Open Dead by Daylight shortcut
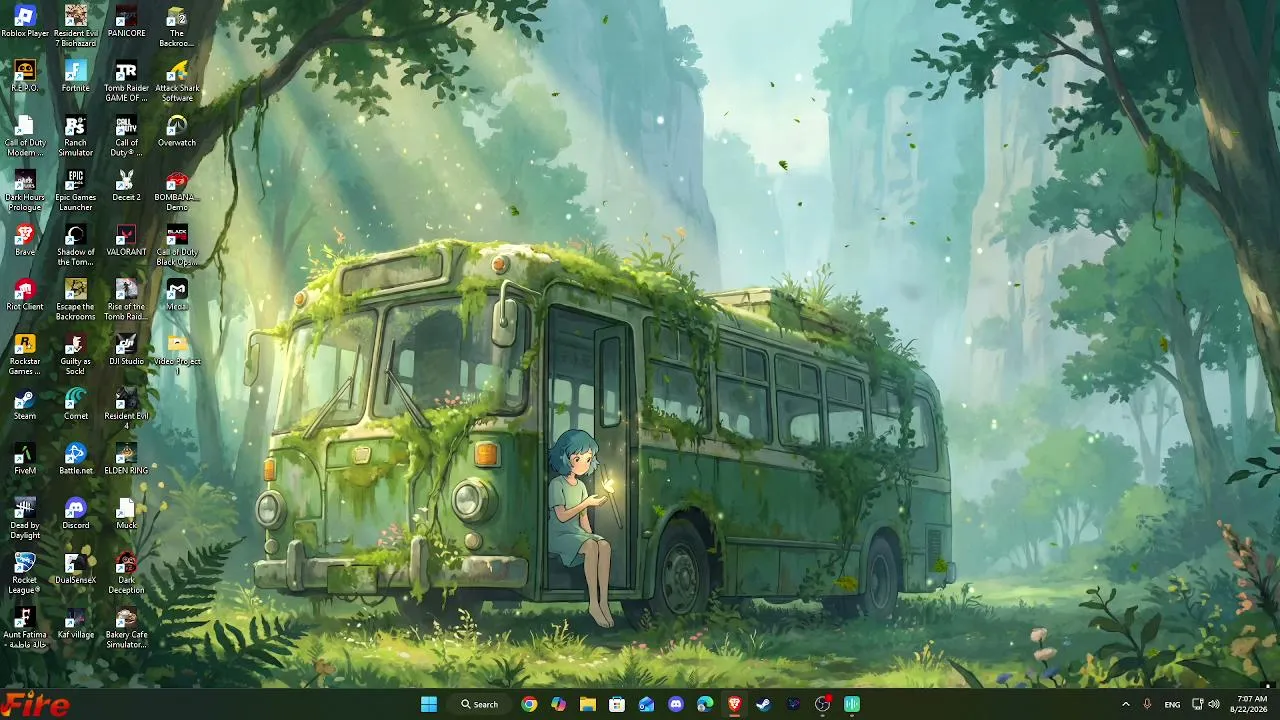The height and width of the screenshot is (720, 1280). coord(25,519)
